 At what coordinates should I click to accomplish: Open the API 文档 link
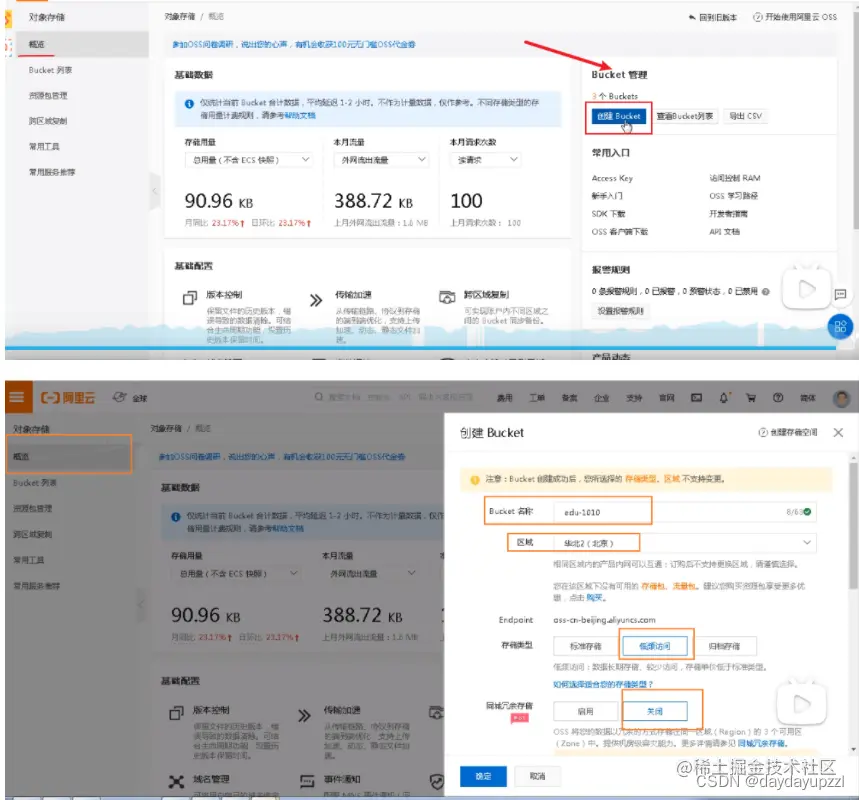724,232
